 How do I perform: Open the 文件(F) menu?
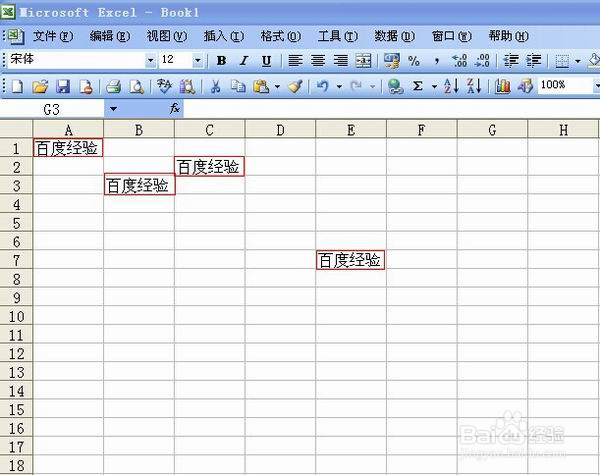(53, 36)
